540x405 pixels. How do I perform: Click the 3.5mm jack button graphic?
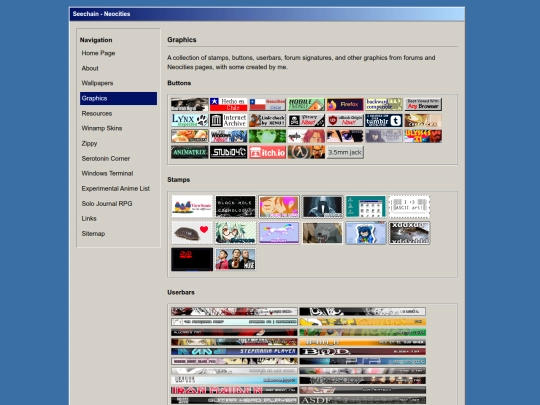[345, 152]
